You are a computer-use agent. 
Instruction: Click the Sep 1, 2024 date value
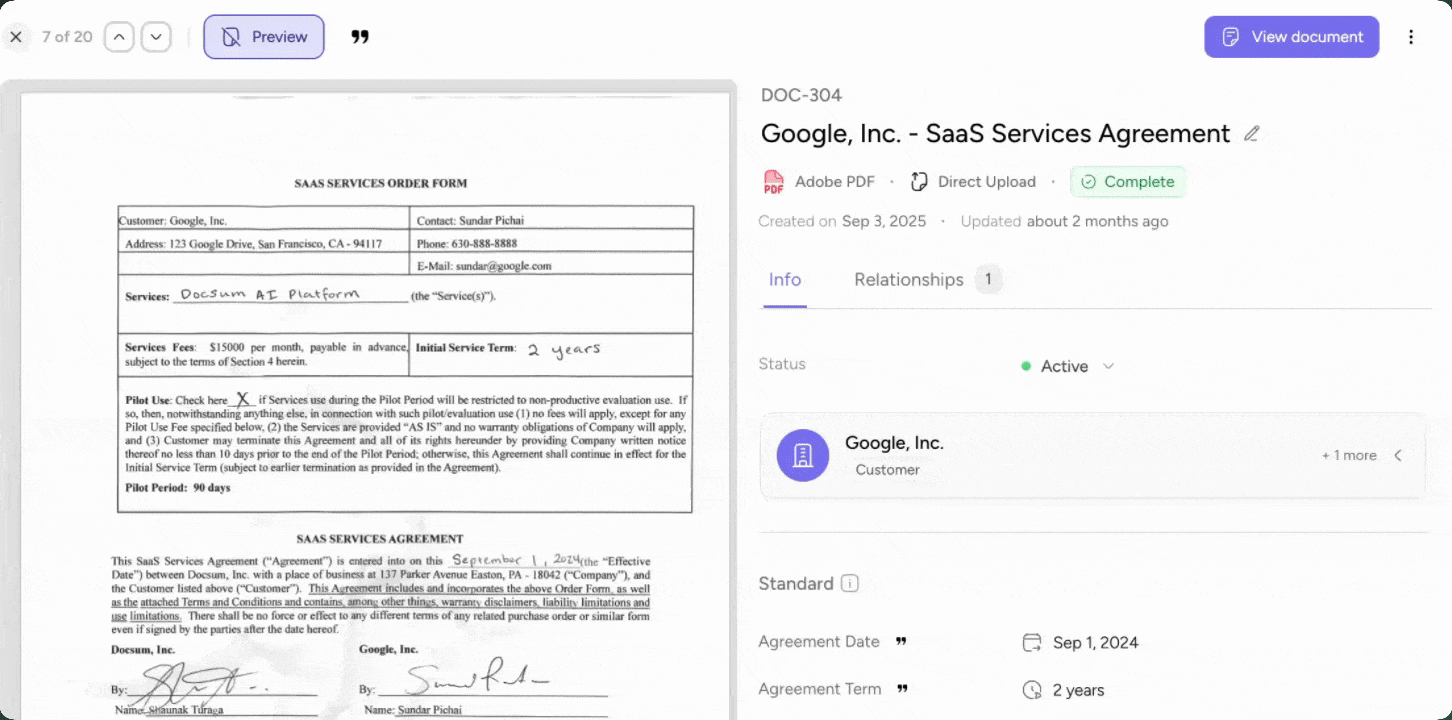[1095, 643]
